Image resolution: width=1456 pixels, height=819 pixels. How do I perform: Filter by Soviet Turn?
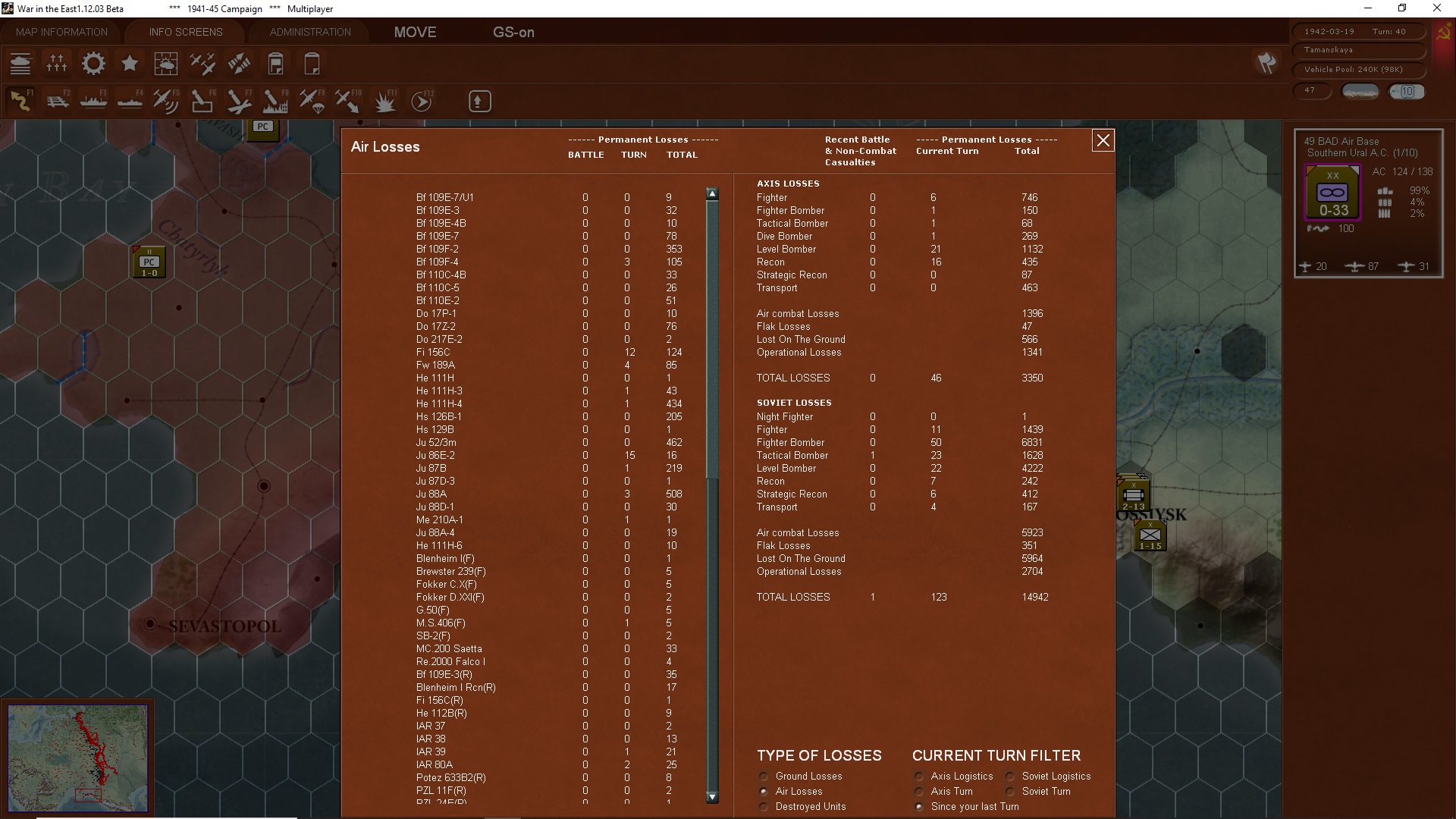1010,792
